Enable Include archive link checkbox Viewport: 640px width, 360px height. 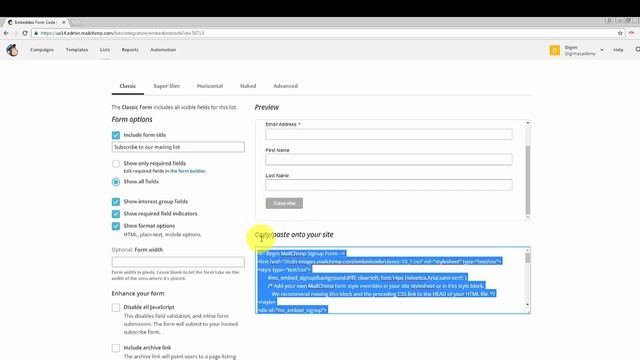[116, 348]
